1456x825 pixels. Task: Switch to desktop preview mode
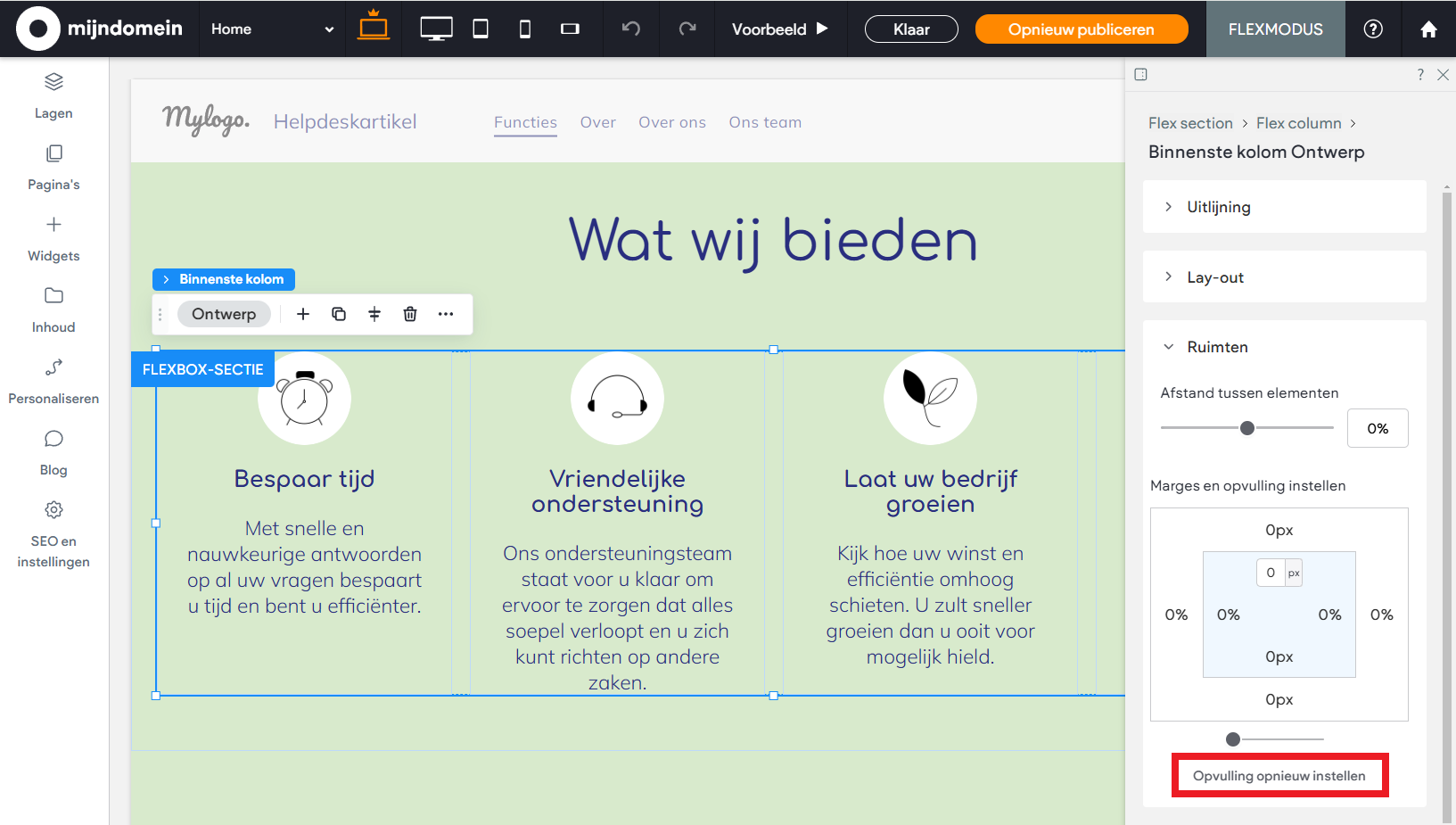pyautogui.click(x=436, y=29)
